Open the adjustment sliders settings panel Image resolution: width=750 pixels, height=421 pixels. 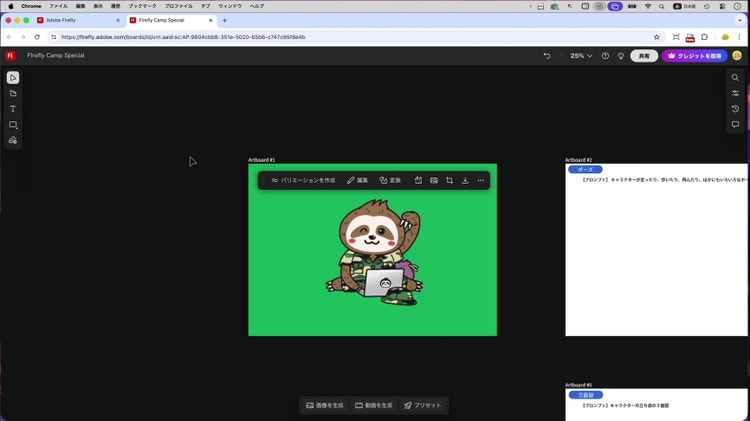coord(735,93)
